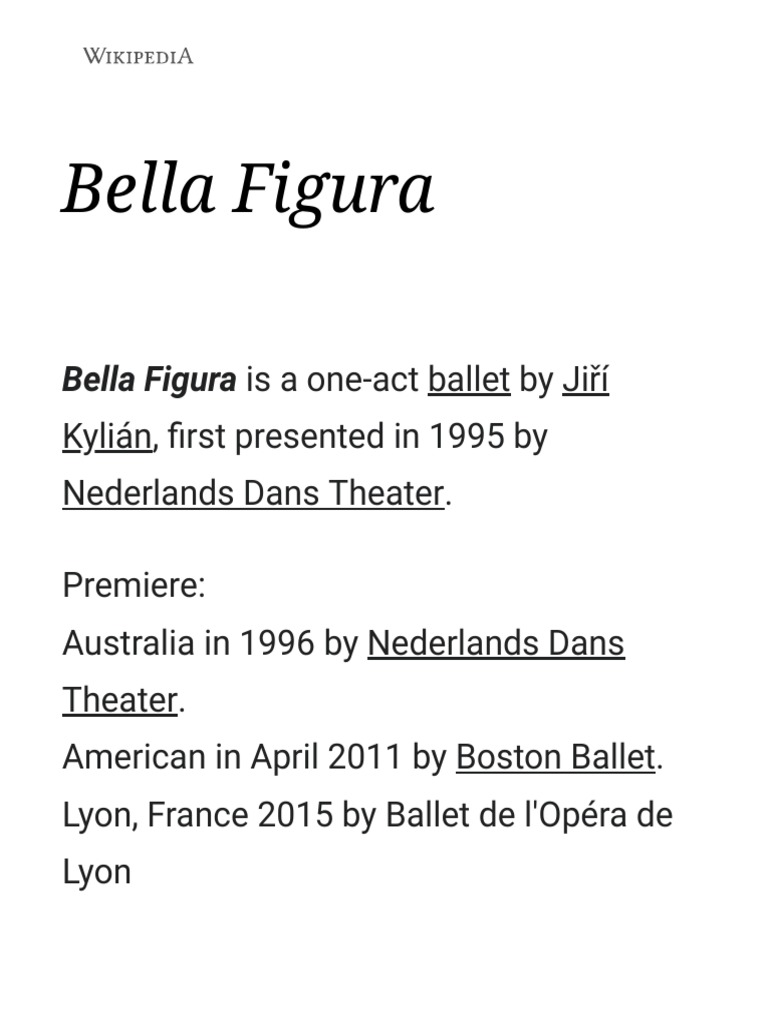Follow the 'Jiří' hyperlink in the intro
Screen dimensions: 768x1024
tap(585, 380)
